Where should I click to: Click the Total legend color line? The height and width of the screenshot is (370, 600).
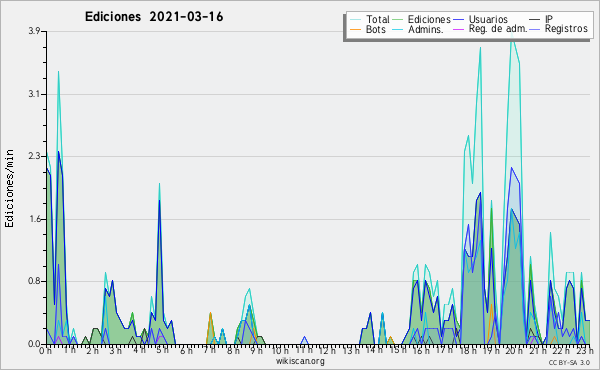(356, 20)
